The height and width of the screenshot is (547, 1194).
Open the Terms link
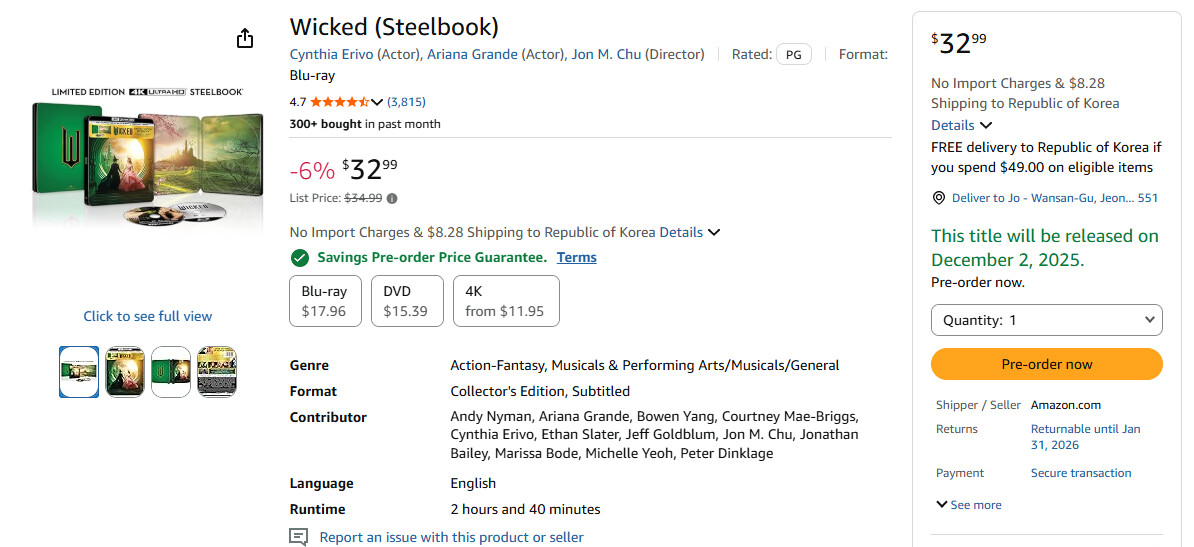576,258
